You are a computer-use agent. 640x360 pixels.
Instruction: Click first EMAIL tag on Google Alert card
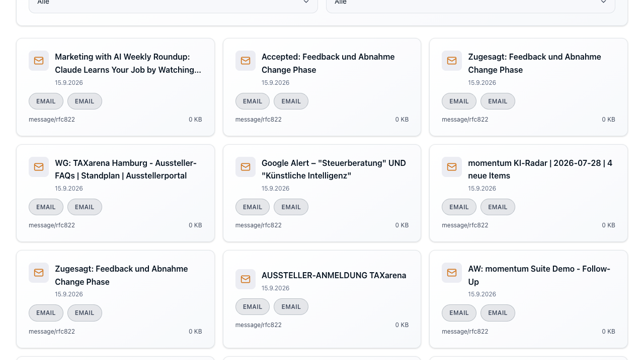(x=252, y=207)
